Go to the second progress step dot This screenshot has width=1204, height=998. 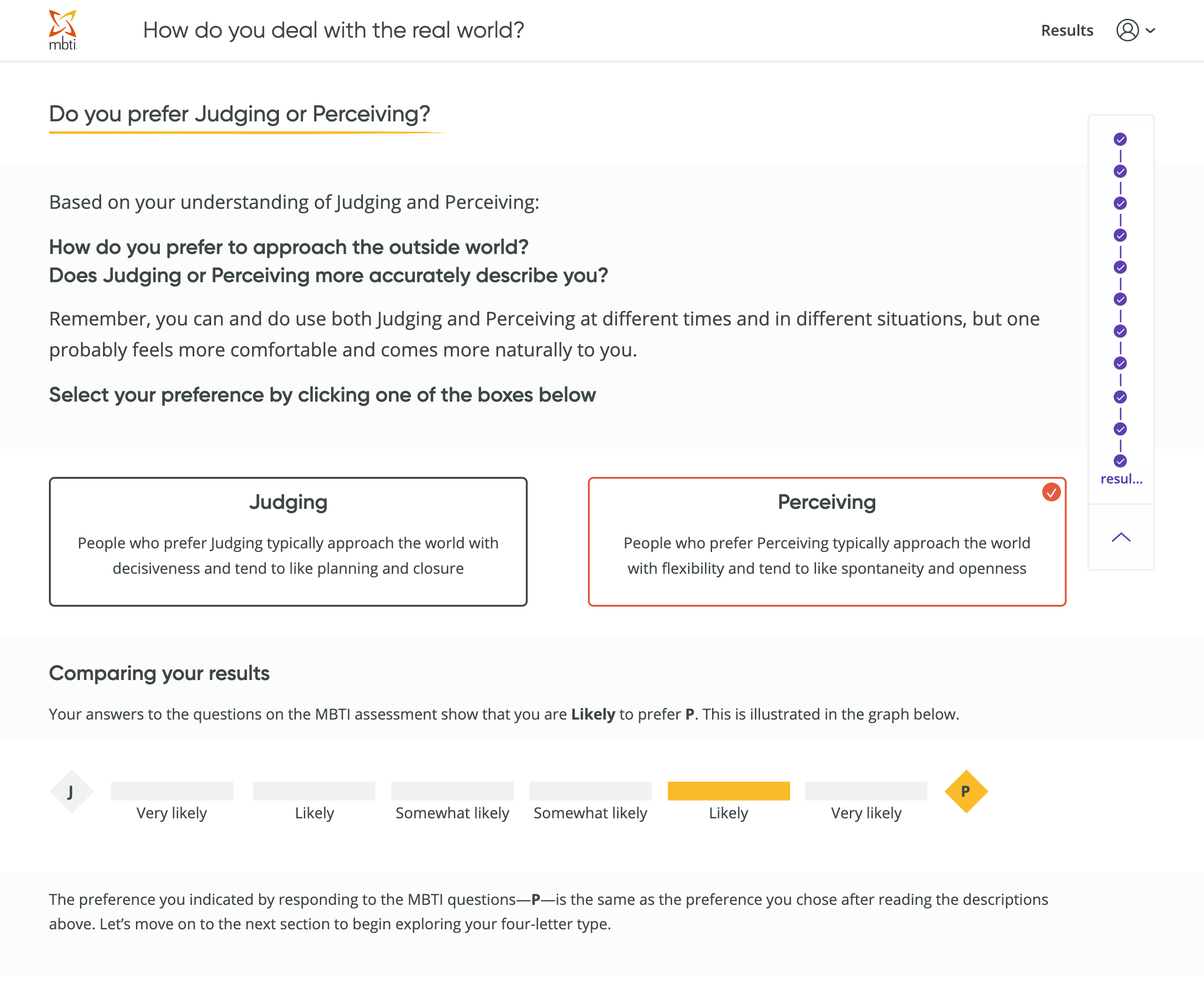click(1120, 171)
